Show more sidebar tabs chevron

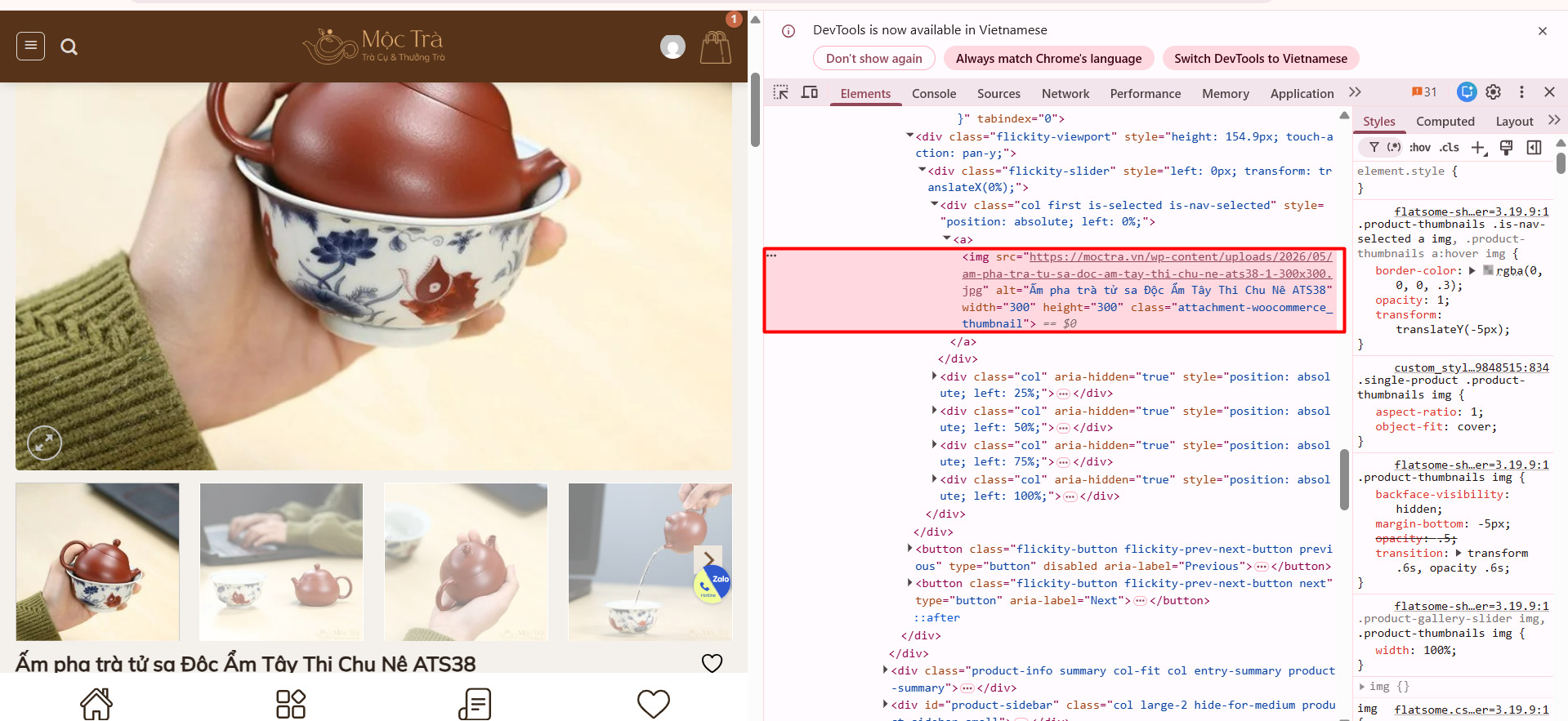point(1553,120)
